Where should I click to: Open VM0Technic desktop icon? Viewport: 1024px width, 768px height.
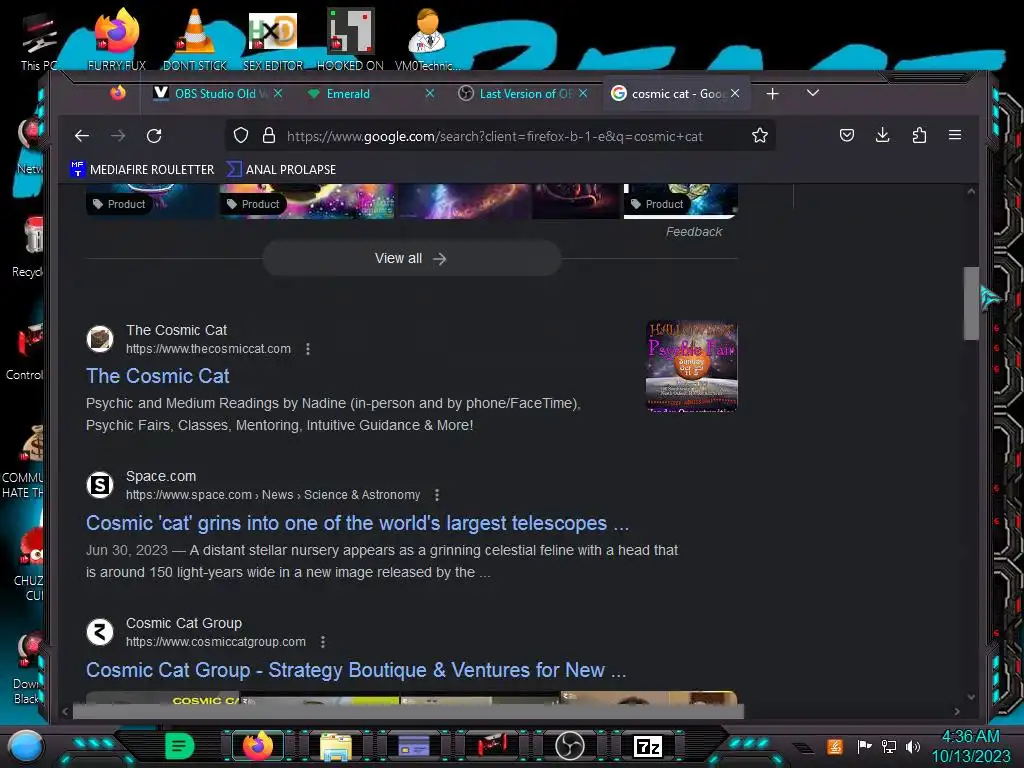(427, 39)
